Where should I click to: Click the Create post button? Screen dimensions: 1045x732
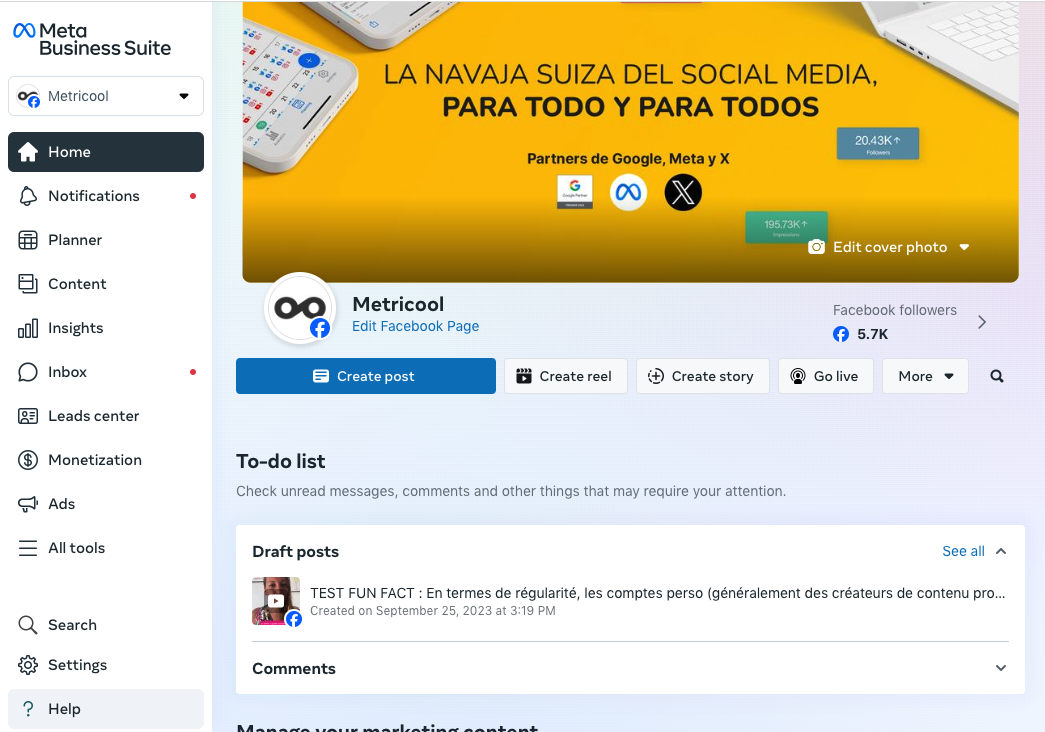tap(366, 376)
